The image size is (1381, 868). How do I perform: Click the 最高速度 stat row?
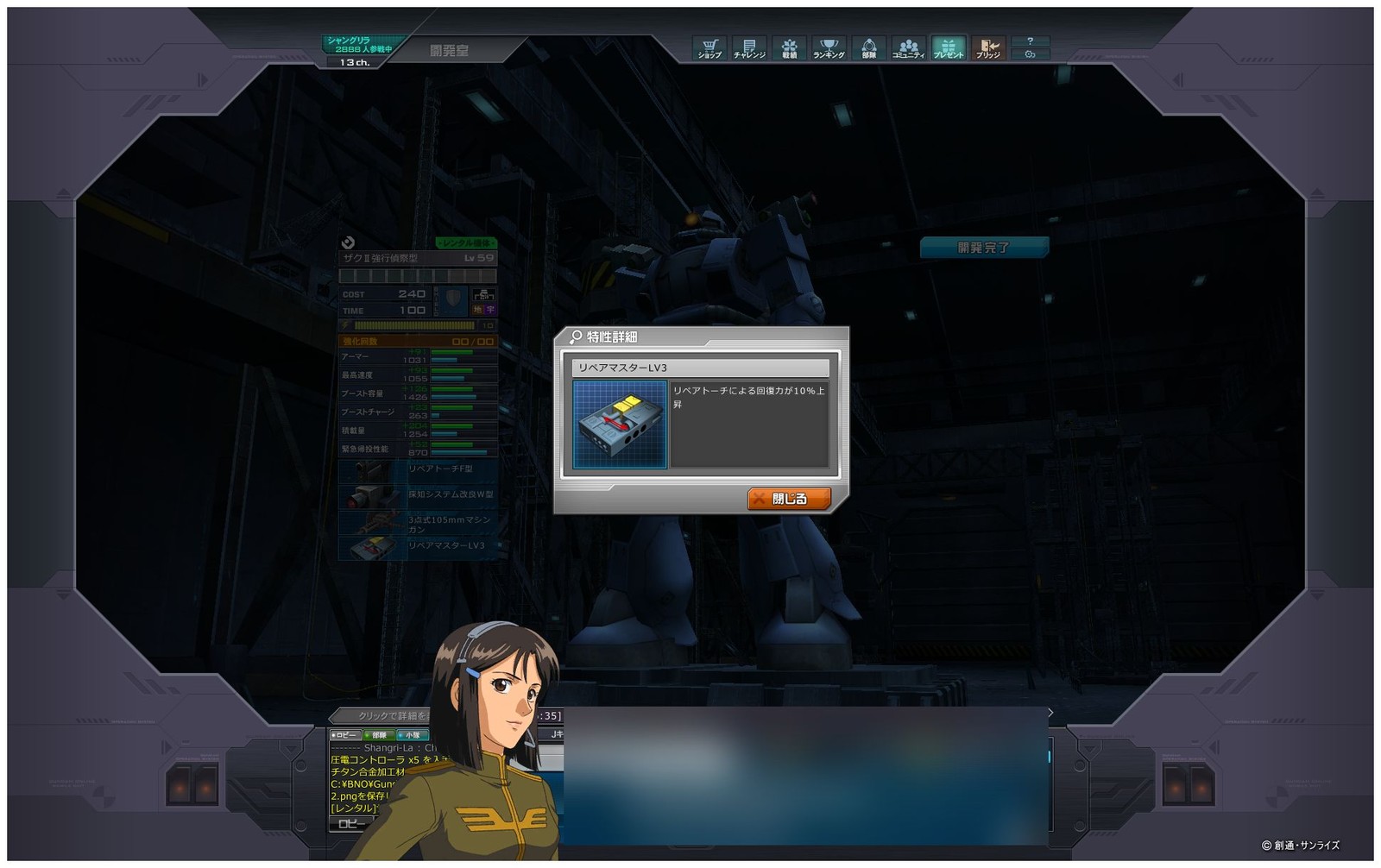(418, 375)
